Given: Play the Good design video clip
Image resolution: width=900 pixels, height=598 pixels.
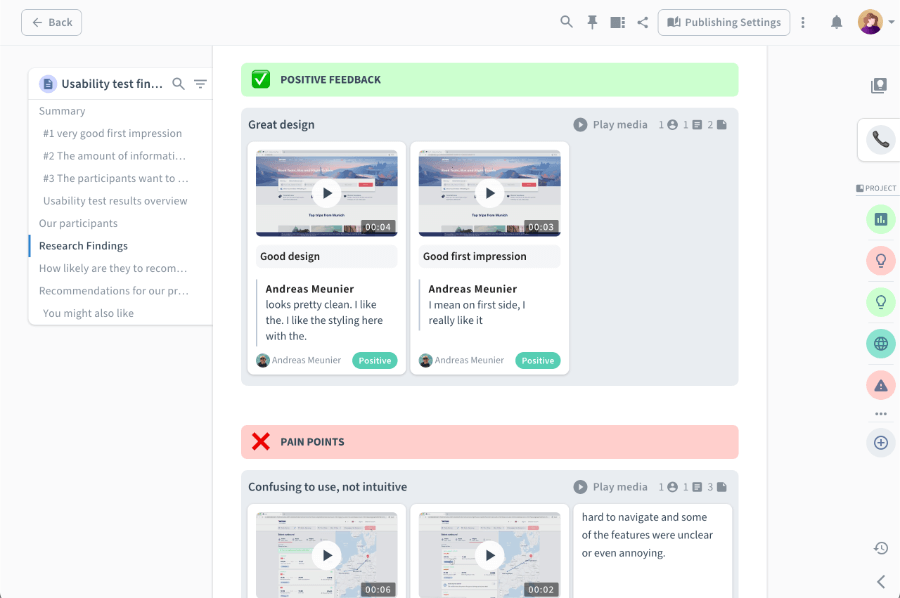Looking at the screenshot, I should click(326, 193).
